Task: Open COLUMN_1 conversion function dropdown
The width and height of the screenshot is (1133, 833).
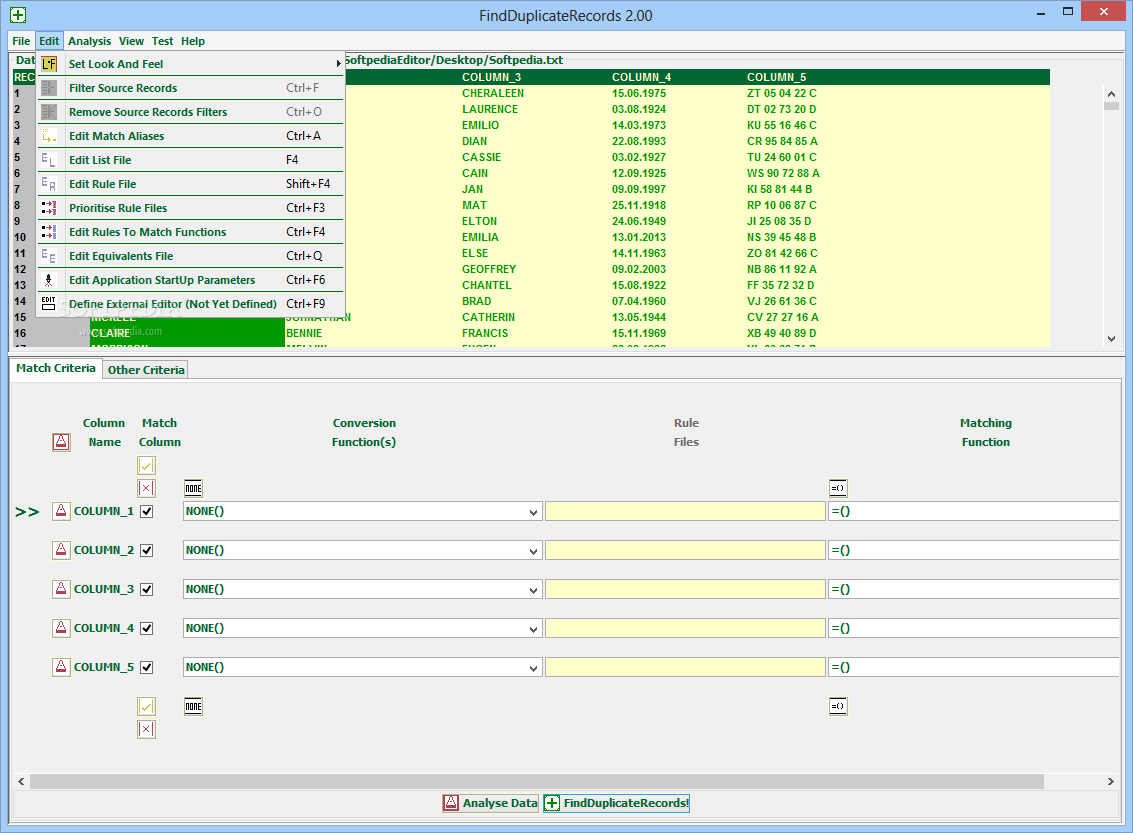Action: [x=533, y=512]
